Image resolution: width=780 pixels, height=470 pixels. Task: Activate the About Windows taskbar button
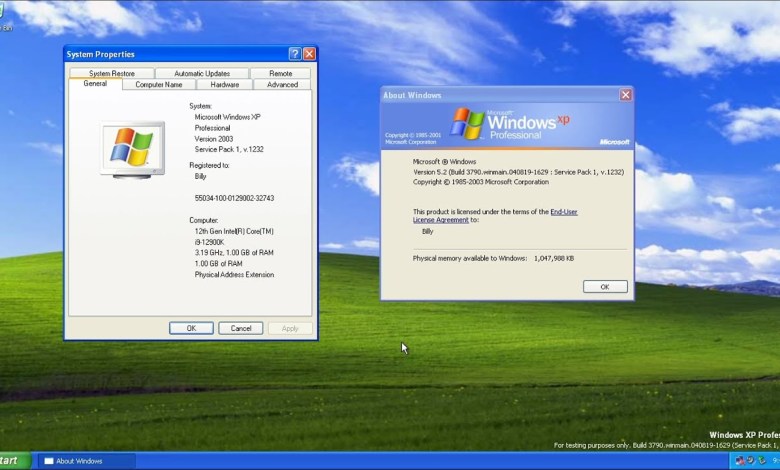(x=87, y=461)
